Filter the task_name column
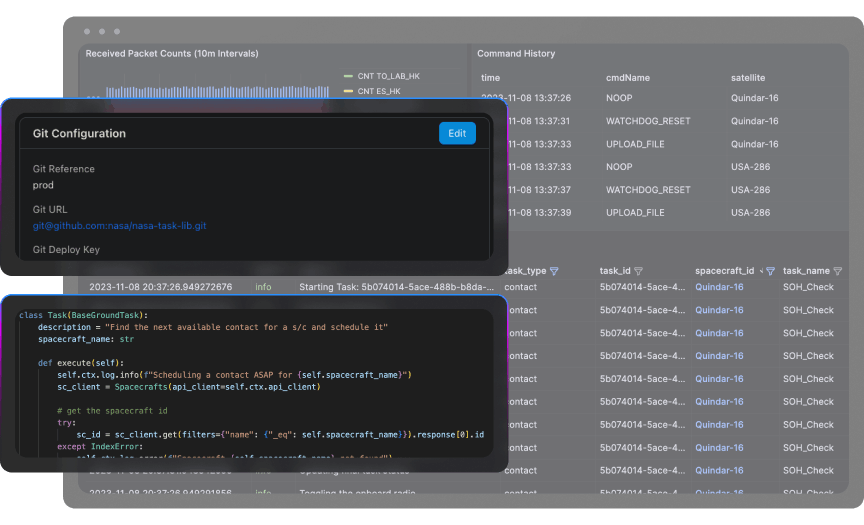Viewport: 864px width, 525px height. coord(838,271)
